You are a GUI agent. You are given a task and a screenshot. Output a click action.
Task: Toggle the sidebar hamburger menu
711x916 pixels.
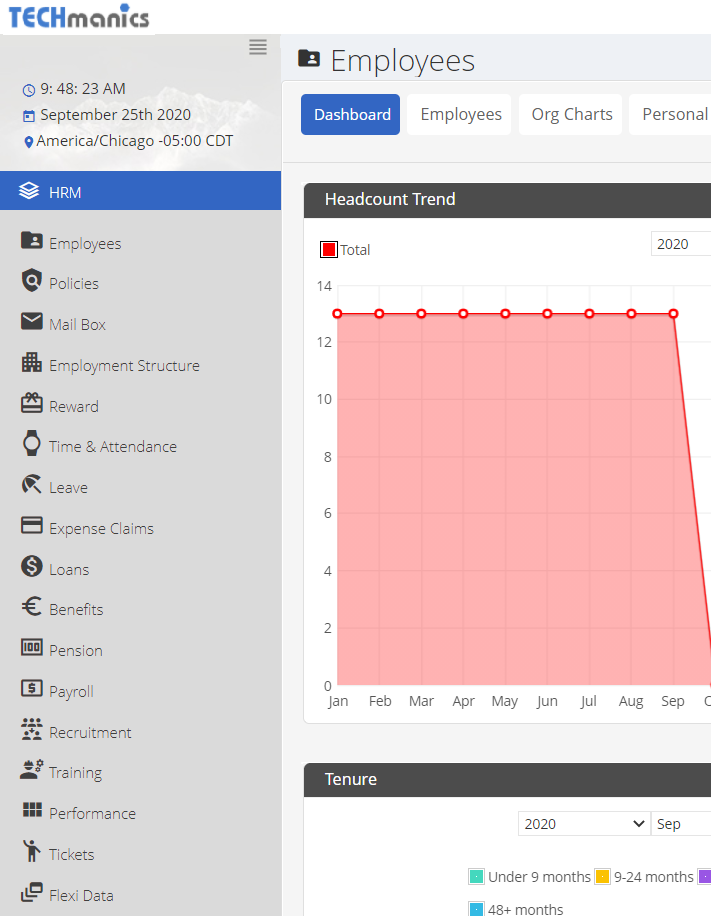coord(258,47)
